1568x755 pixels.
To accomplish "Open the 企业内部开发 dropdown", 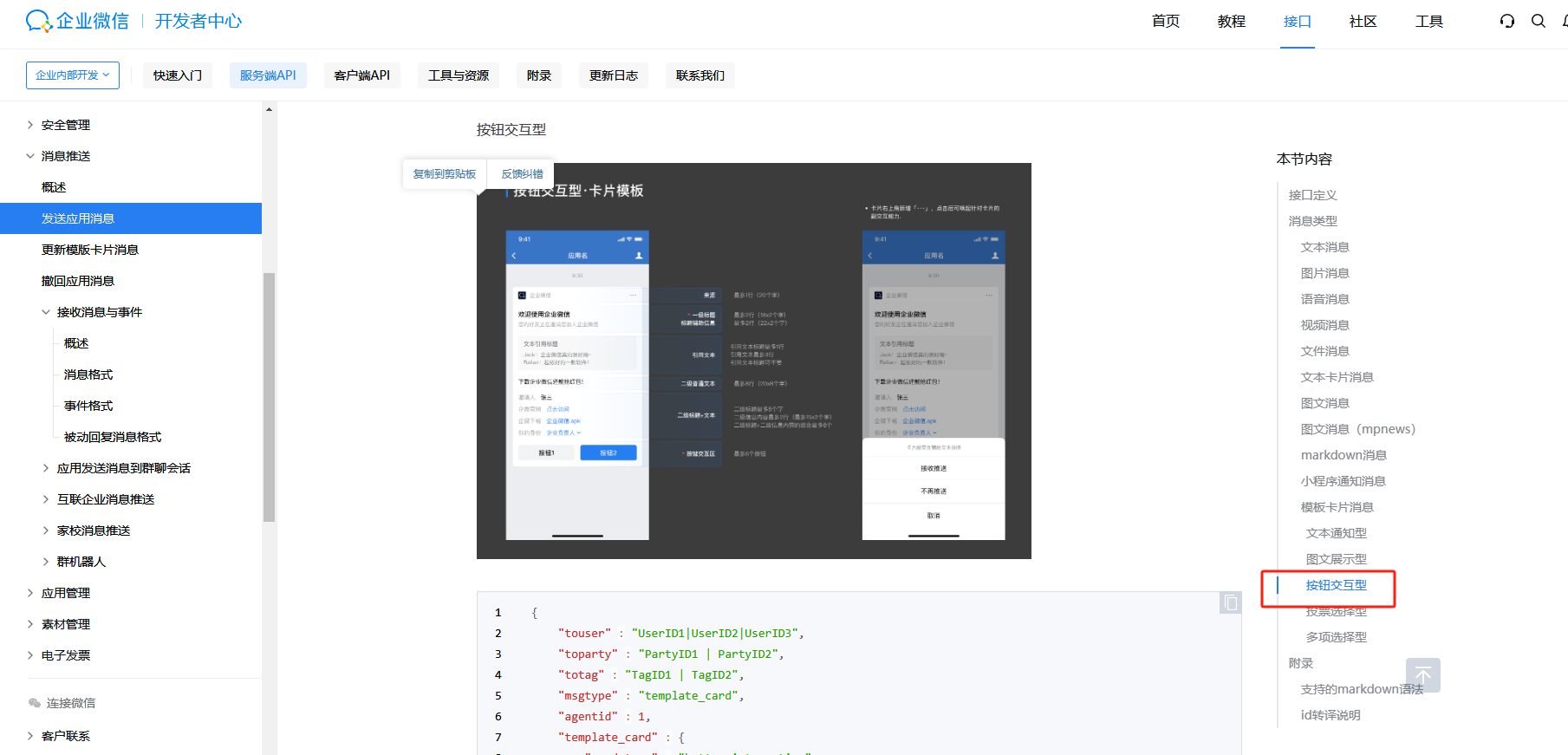I will pos(73,75).
